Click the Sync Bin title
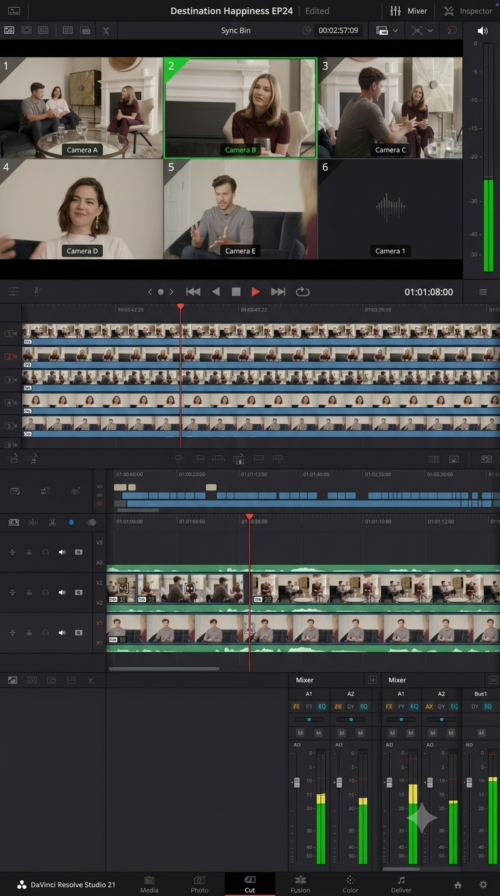The height and width of the screenshot is (896, 500). coord(235,30)
